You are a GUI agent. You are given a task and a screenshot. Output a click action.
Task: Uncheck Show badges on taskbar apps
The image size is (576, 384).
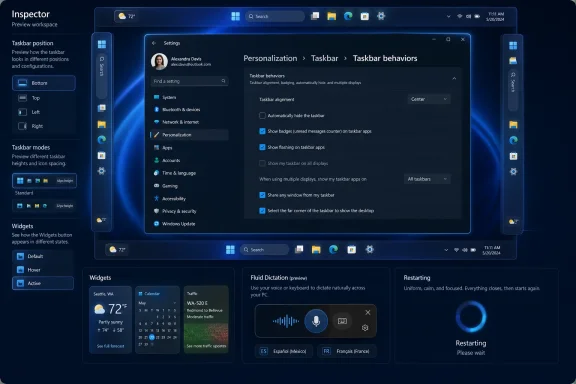[x=262, y=131]
